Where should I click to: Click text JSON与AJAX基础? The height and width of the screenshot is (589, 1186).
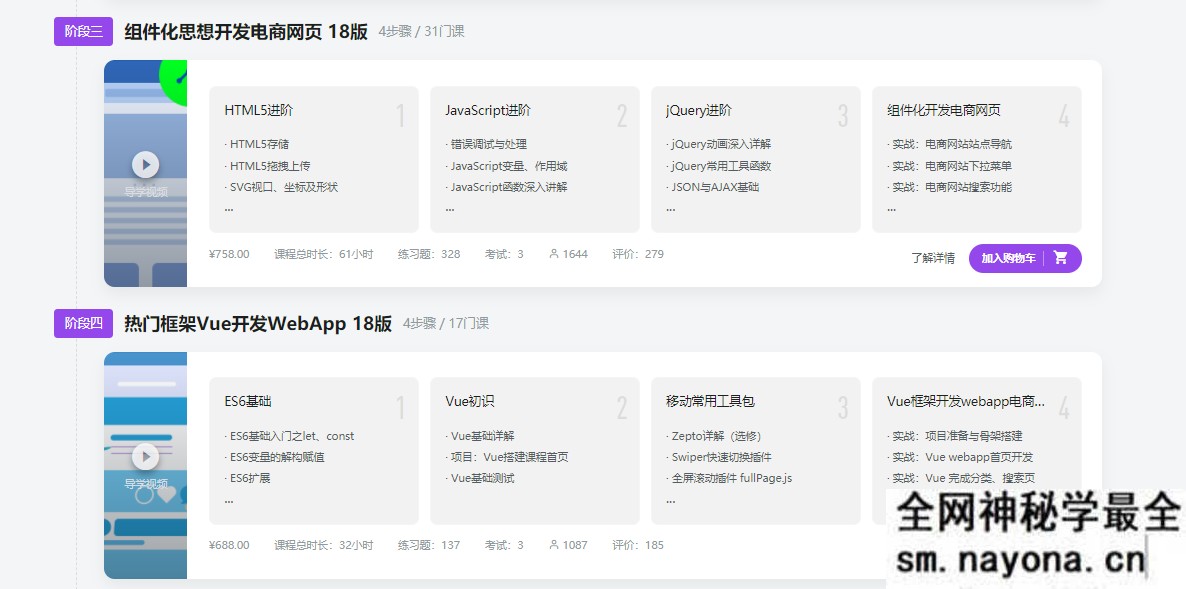tap(716, 187)
